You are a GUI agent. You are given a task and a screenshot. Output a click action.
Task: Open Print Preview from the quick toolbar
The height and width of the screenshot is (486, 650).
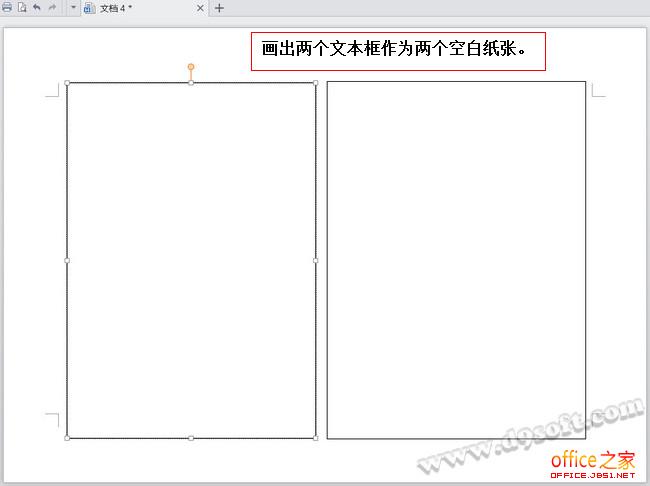[22, 7]
